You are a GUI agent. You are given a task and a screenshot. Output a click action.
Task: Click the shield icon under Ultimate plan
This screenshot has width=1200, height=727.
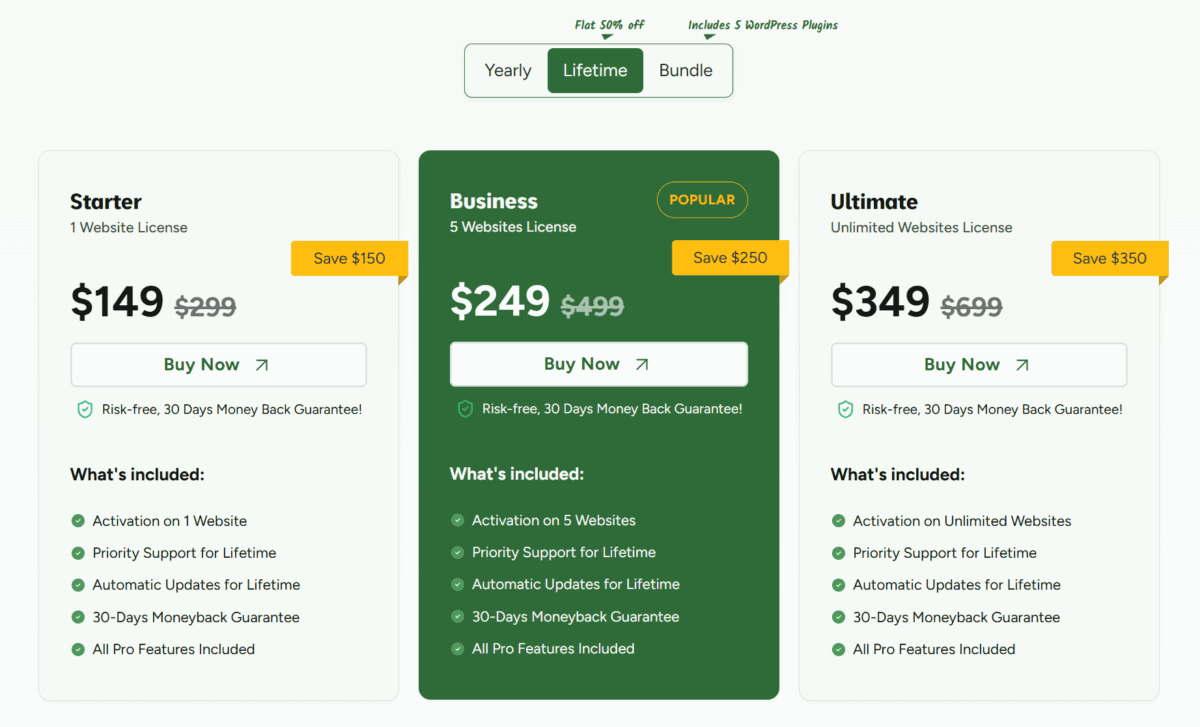pyautogui.click(x=845, y=409)
